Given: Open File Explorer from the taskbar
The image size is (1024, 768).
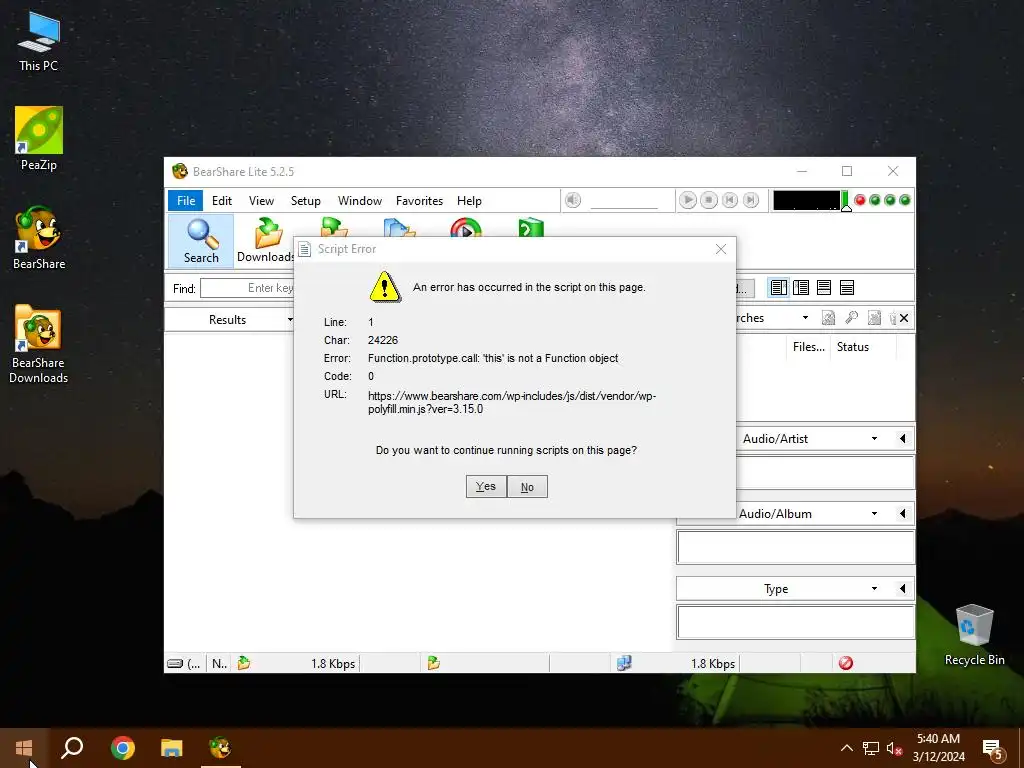Looking at the screenshot, I should click(172, 748).
